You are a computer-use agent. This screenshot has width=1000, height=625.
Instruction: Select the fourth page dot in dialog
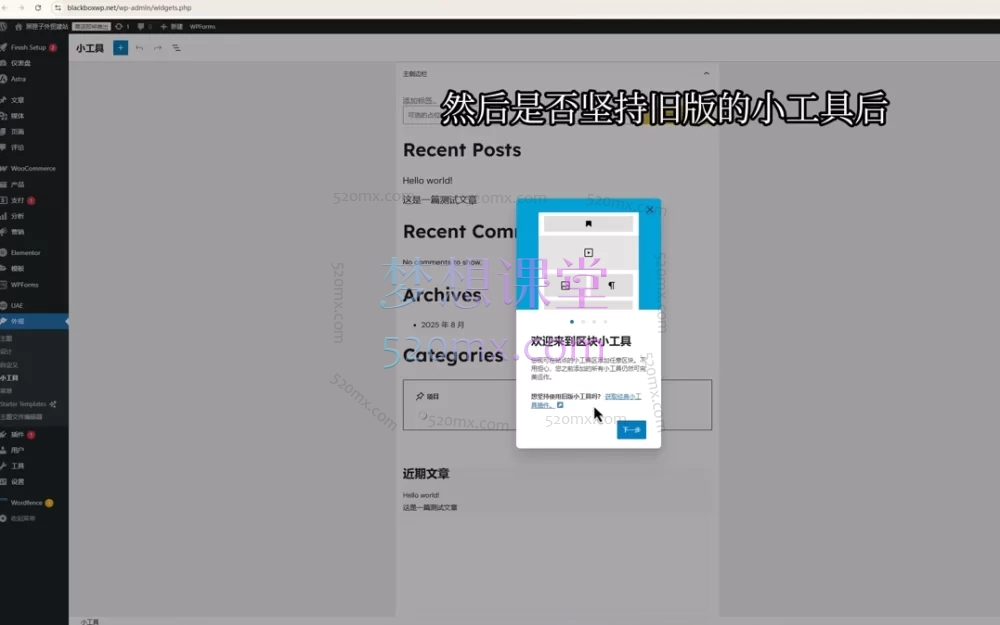pyautogui.click(x=605, y=321)
